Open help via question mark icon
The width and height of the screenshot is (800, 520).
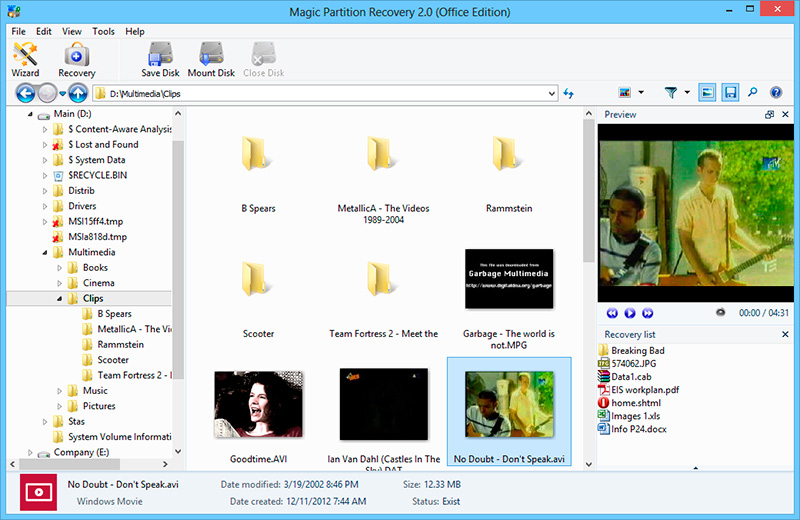(776, 93)
